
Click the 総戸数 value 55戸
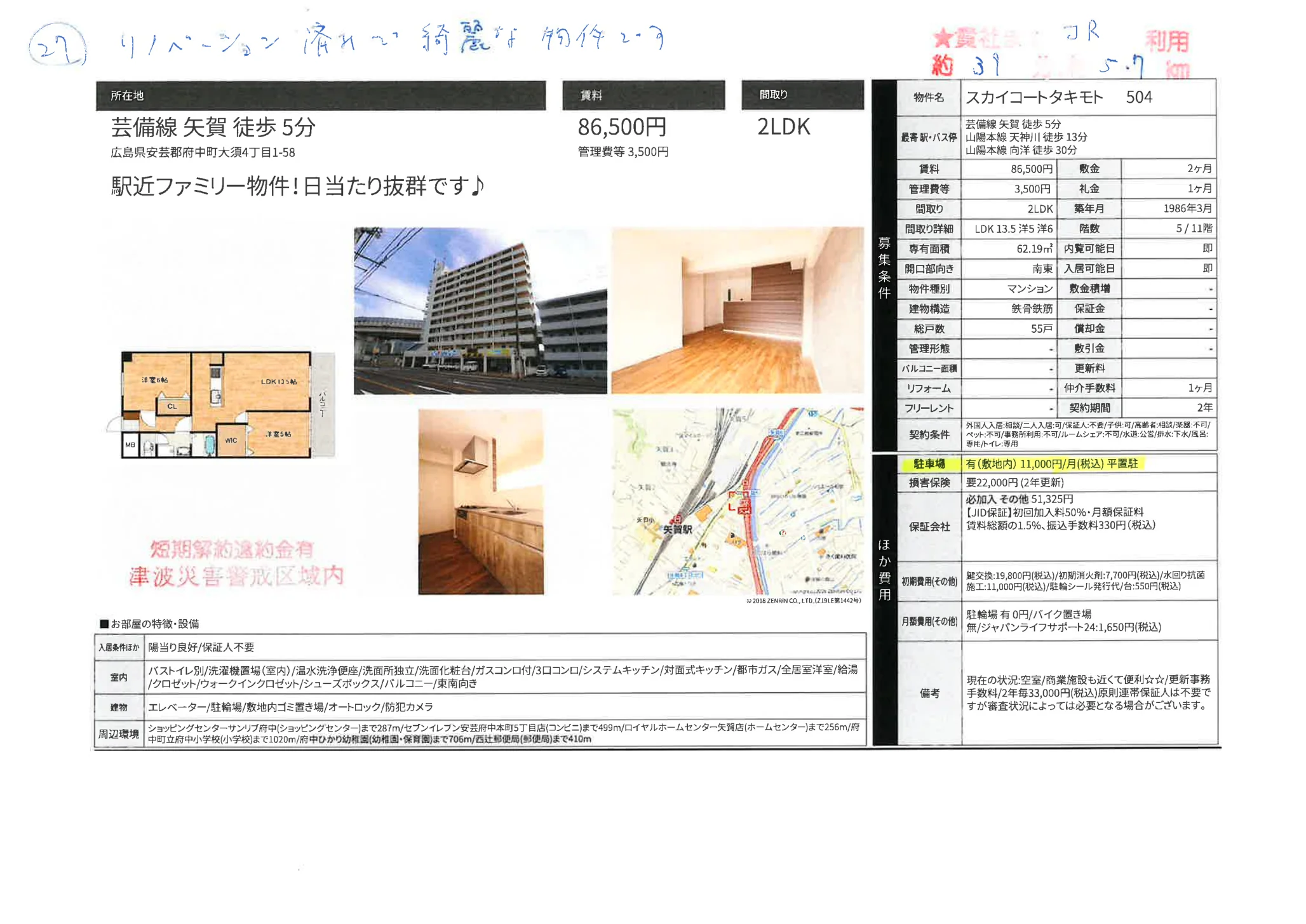1041,329
